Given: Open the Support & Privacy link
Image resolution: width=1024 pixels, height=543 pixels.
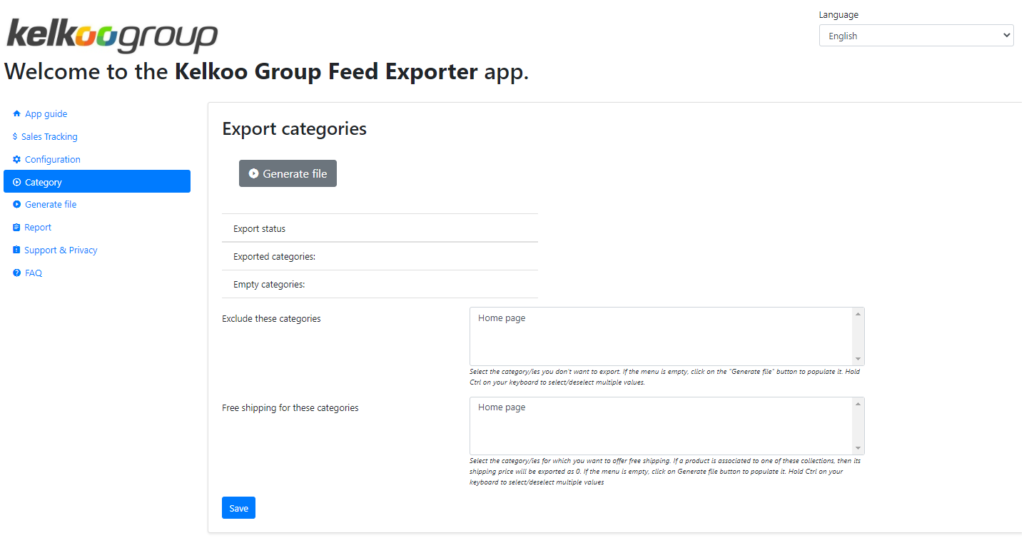Looking at the screenshot, I should [61, 250].
